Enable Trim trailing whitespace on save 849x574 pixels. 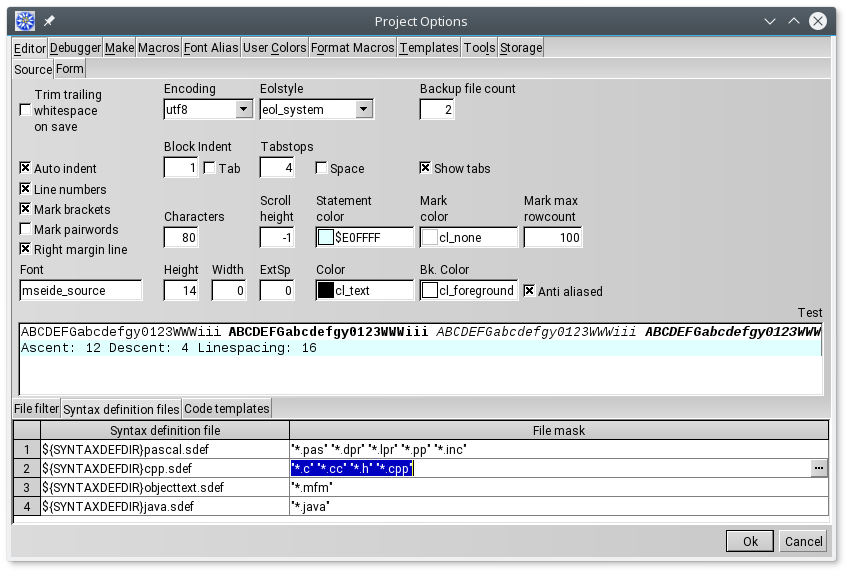click(x=25, y=110)
